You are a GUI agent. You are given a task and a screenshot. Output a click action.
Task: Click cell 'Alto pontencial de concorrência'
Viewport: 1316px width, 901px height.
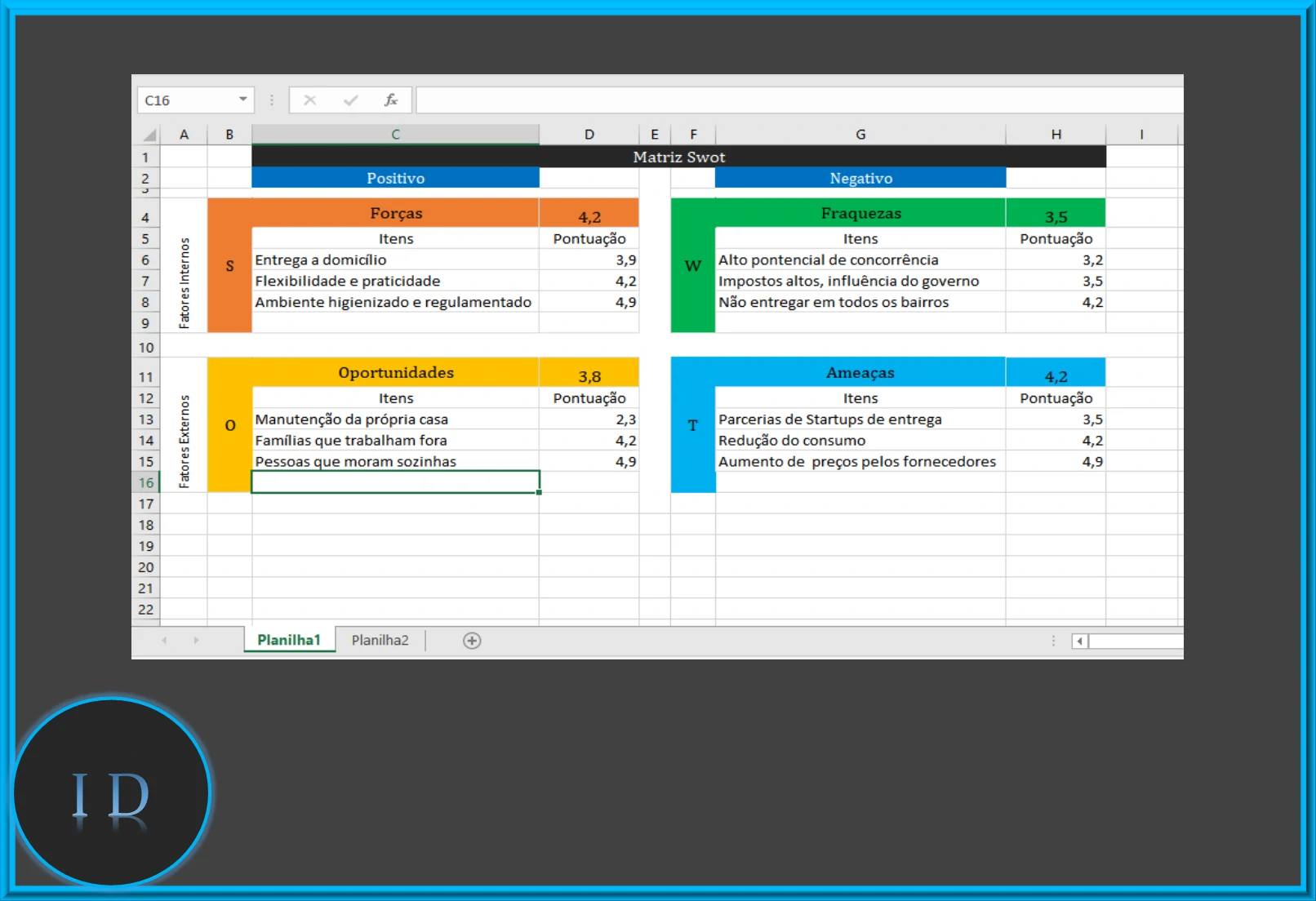tap(860, 260)
